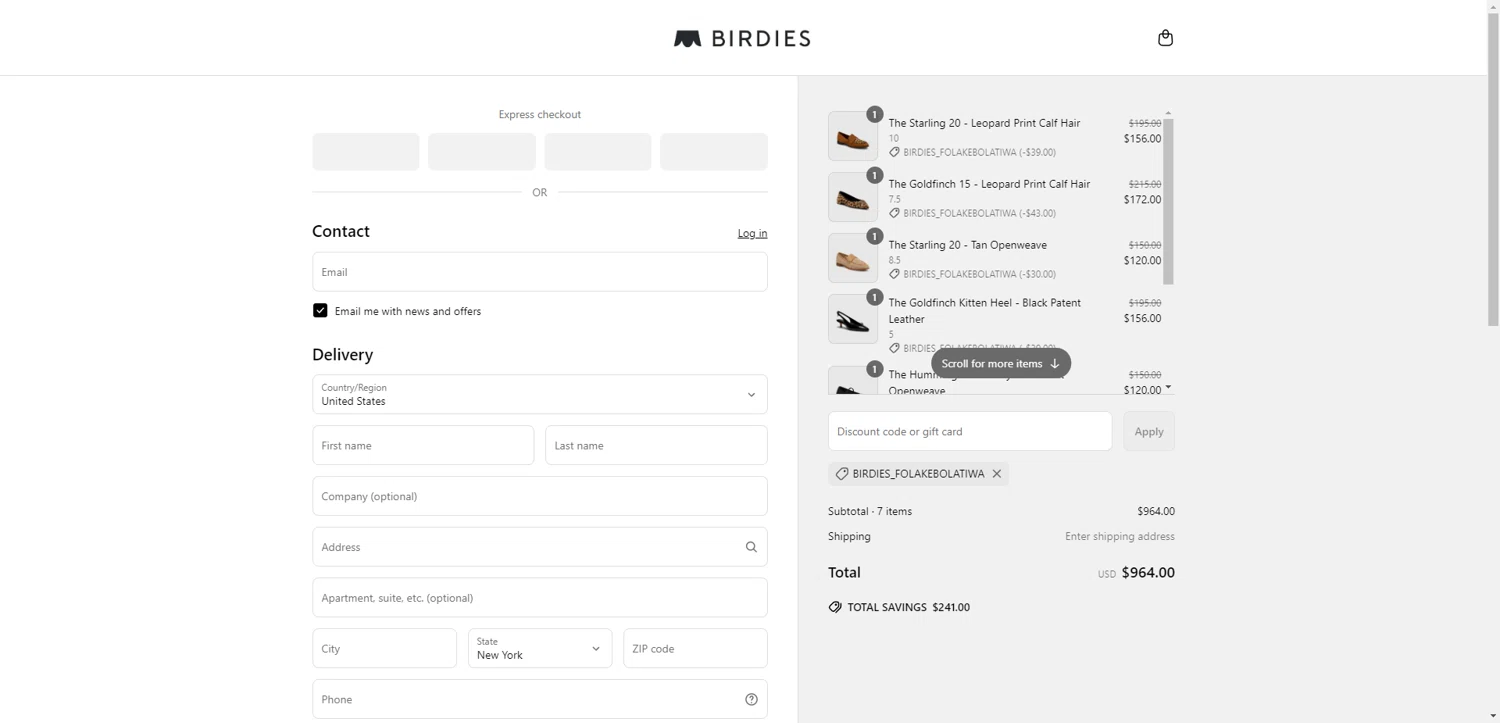Viewport: 1500px width, 723px height.
Task: Click the TOTAL SAVINGS $241.00 text
Action: [908, 607]
